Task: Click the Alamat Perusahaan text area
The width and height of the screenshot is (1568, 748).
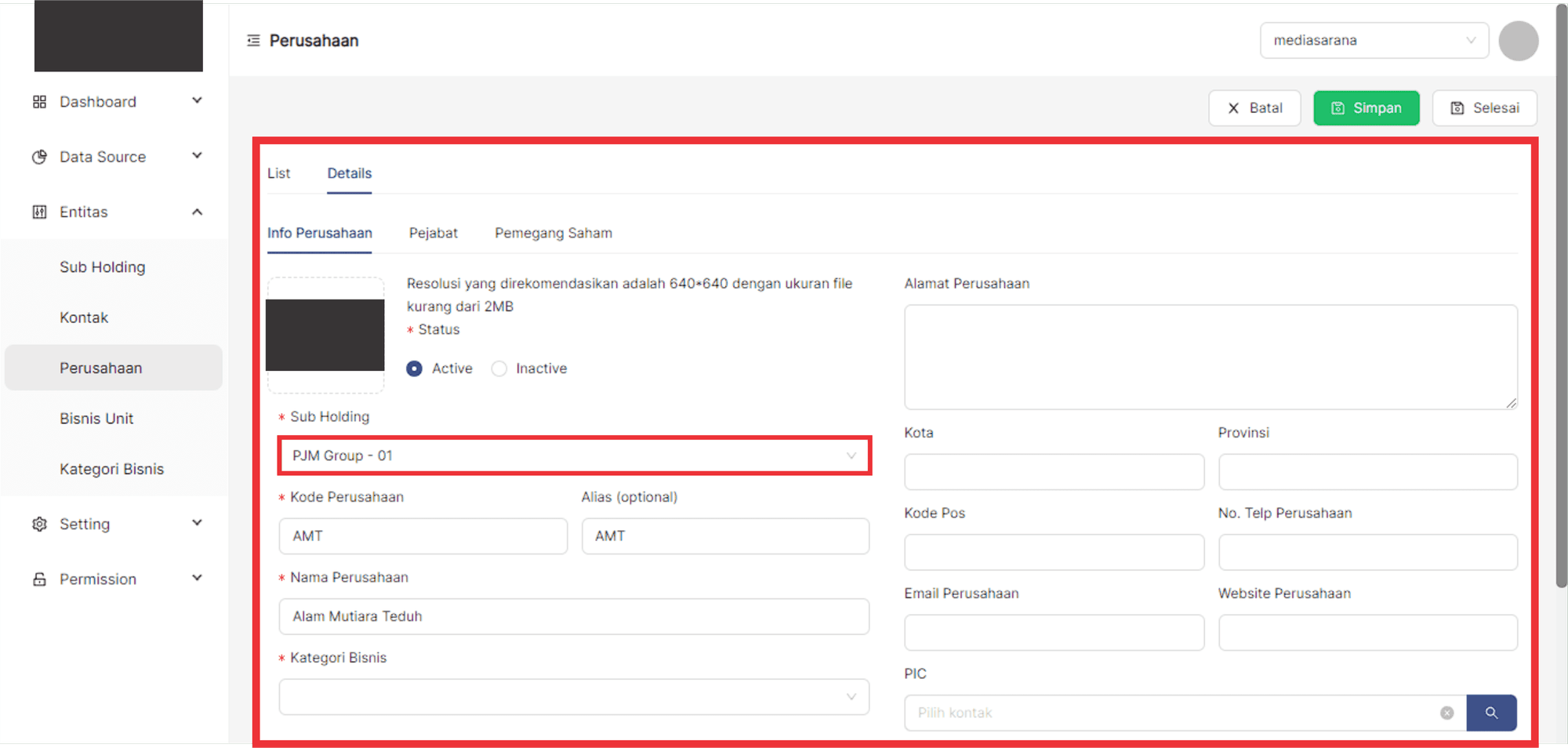Action: click(x=1210, y=357)
